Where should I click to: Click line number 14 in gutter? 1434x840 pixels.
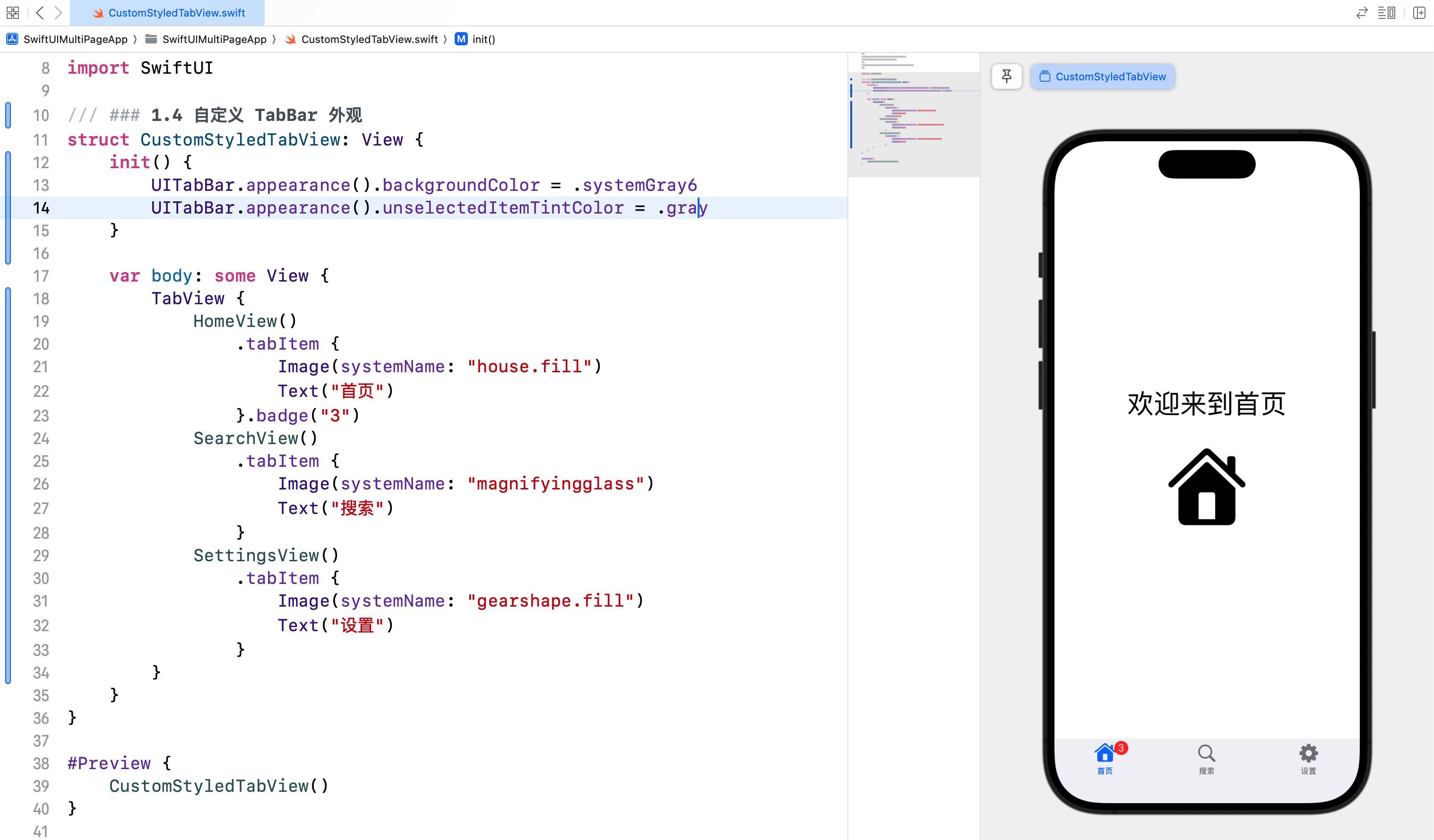41,208
